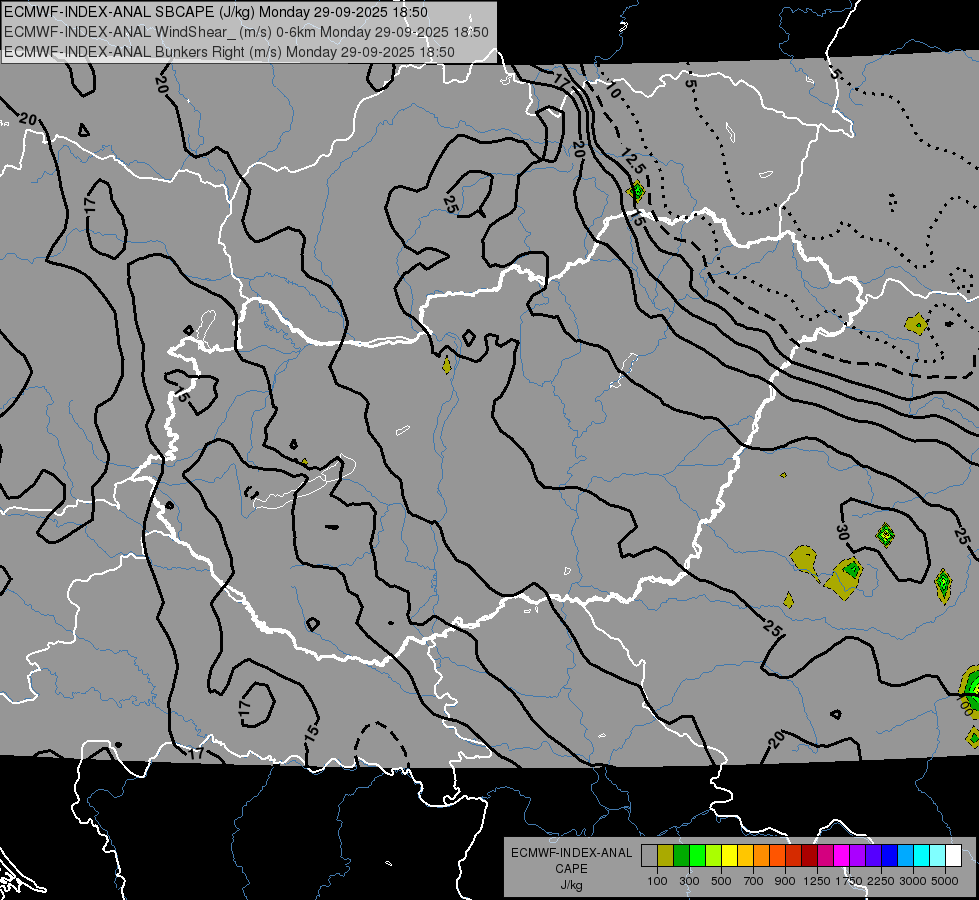
Task: Select the dark maroon red legend swatch
Action: point(809,856)
